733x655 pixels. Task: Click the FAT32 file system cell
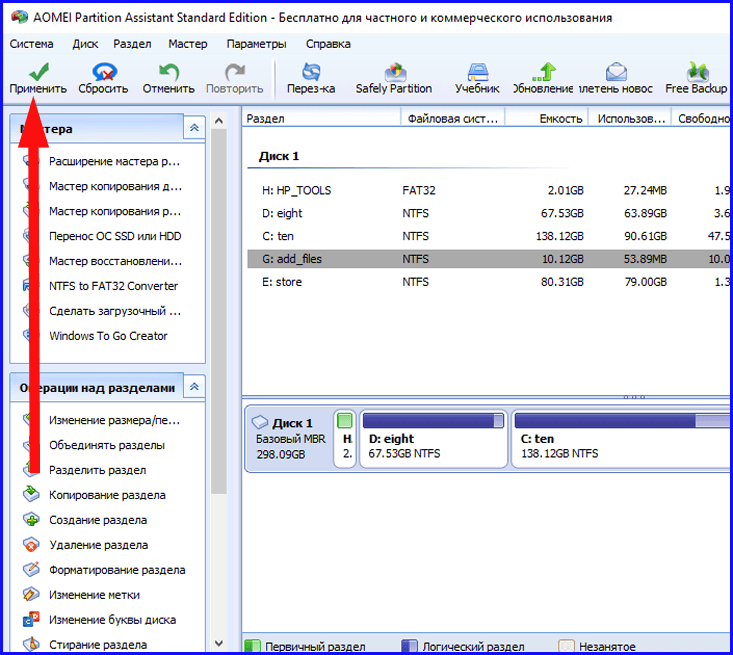tap(419, 190)
